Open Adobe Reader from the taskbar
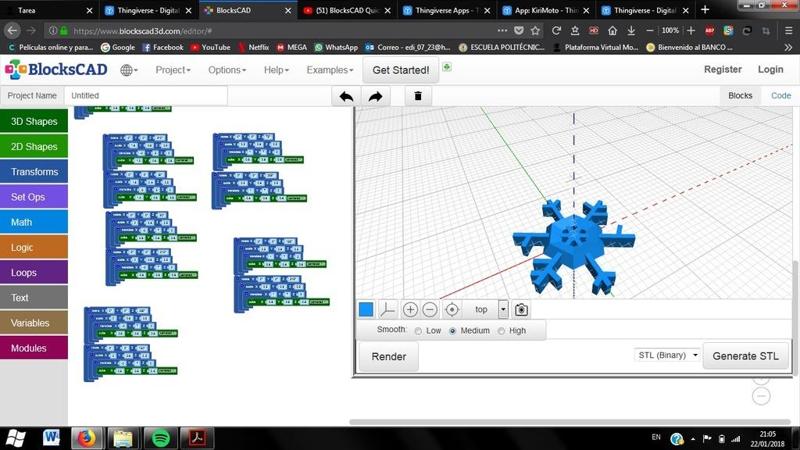 point(197,438)
